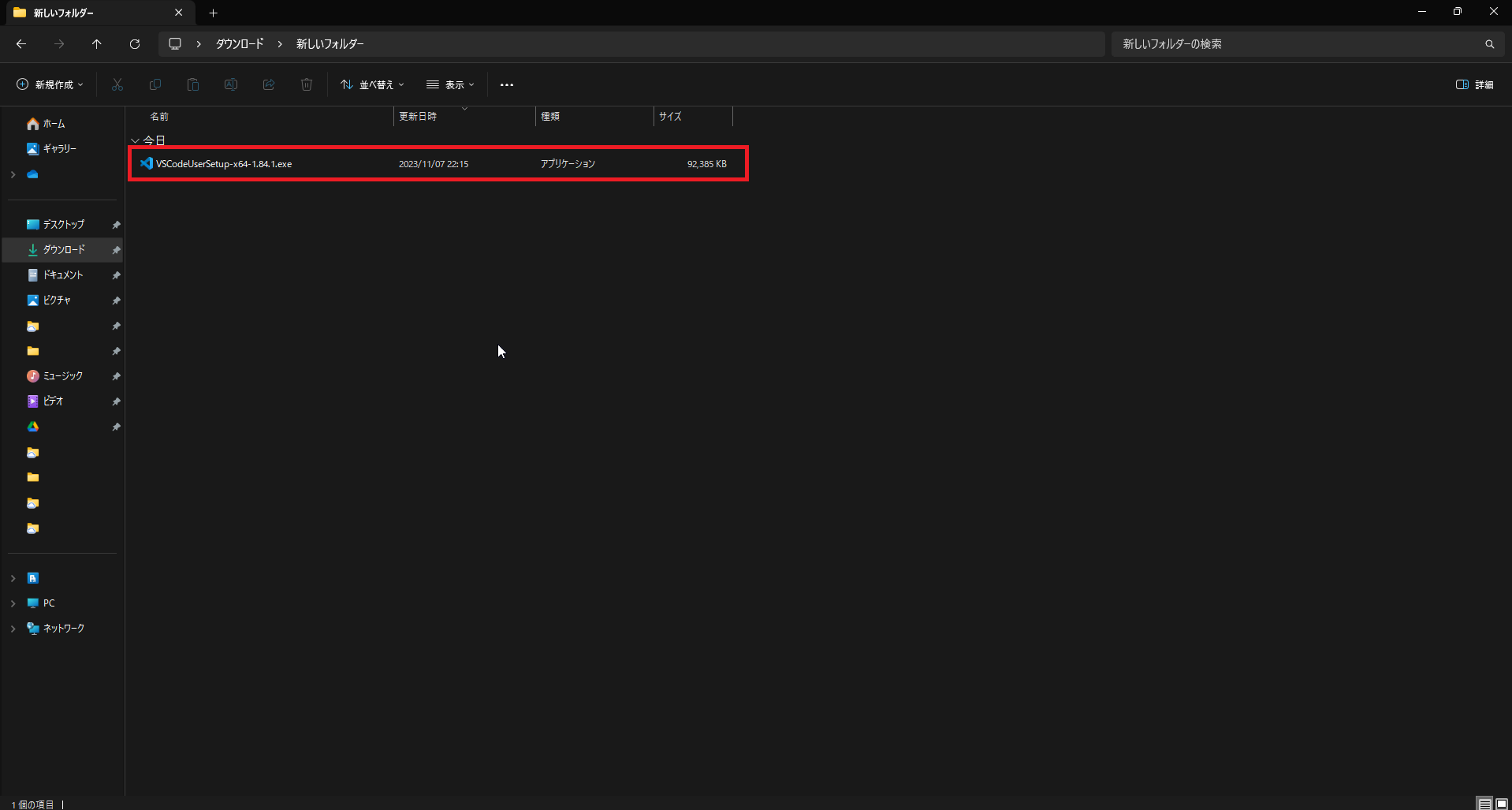Open chevron after ダウンロード in address bar
Image resolution: width=1512 pixels, height=810 pixels.
pos(280,44)
